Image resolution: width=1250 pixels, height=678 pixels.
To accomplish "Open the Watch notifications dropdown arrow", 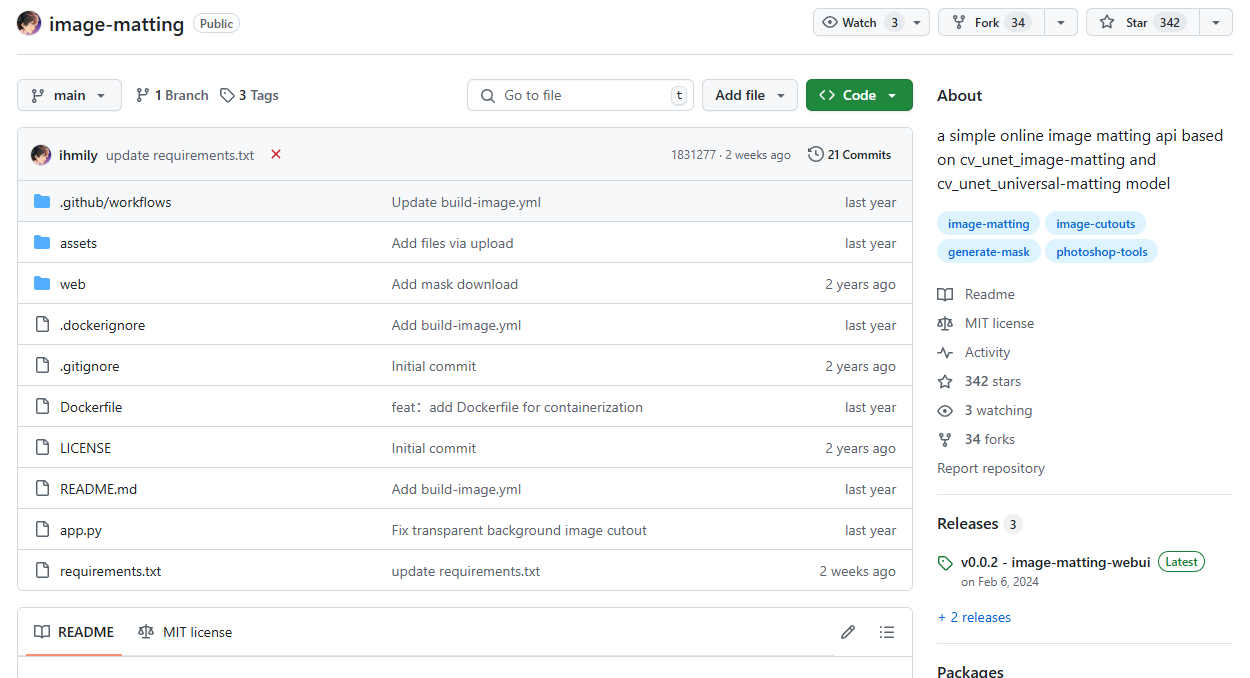I will 918,22.
